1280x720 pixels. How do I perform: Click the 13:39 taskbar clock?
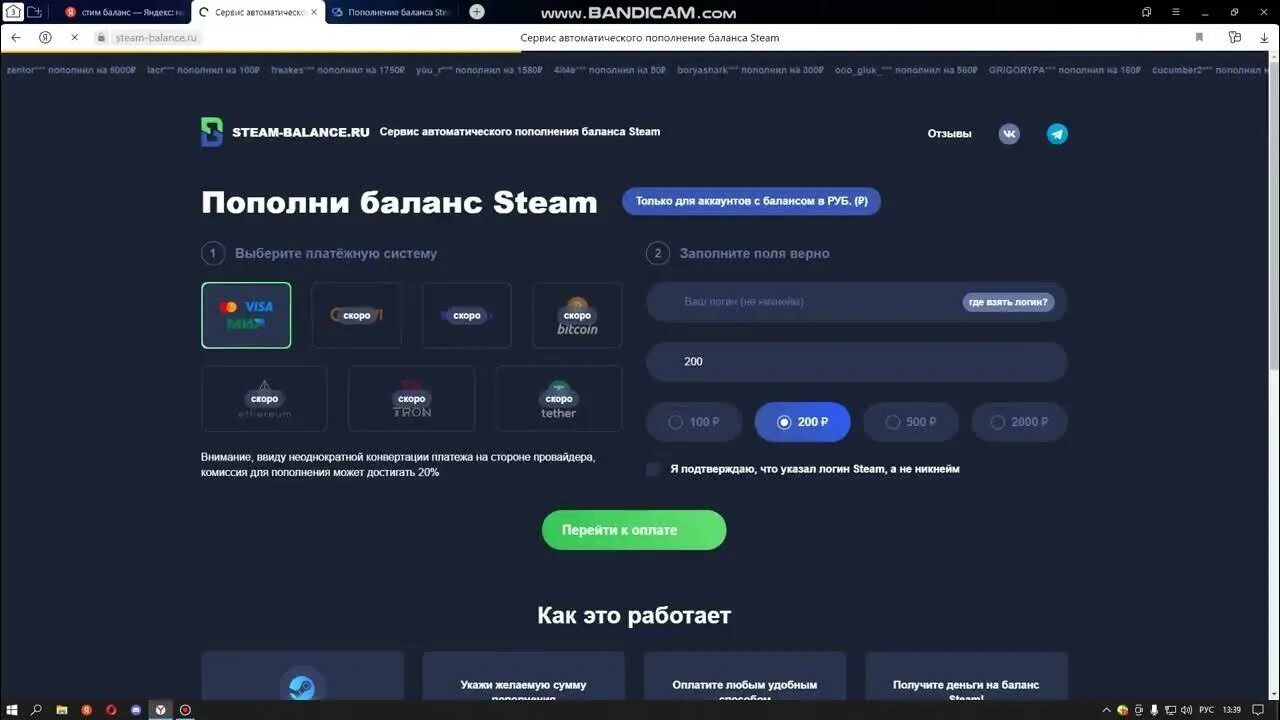(1232, 710)
